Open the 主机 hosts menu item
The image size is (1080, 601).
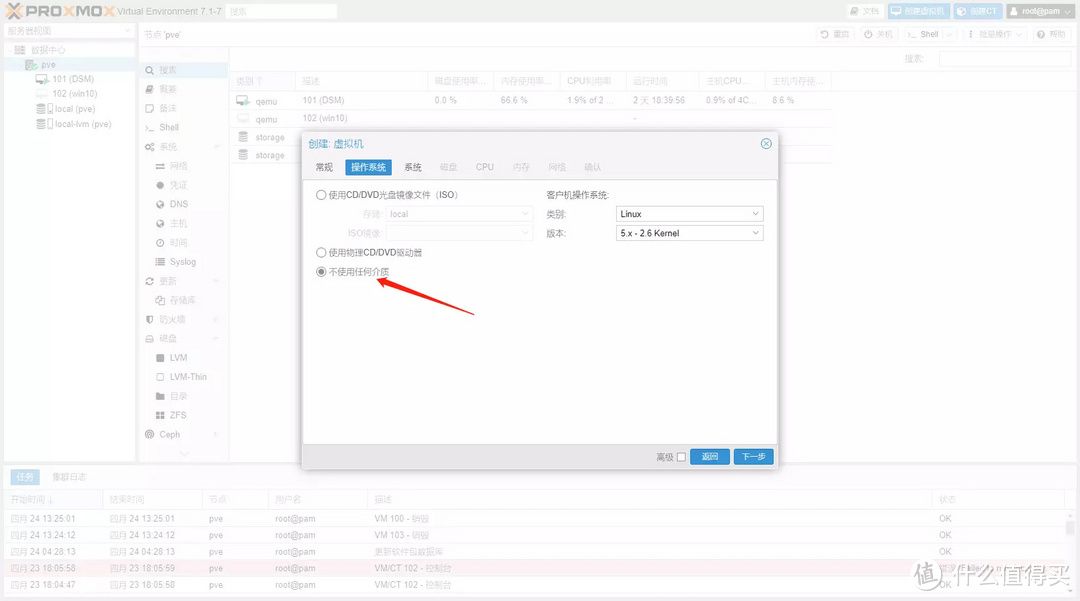click(x=183, y=224)
